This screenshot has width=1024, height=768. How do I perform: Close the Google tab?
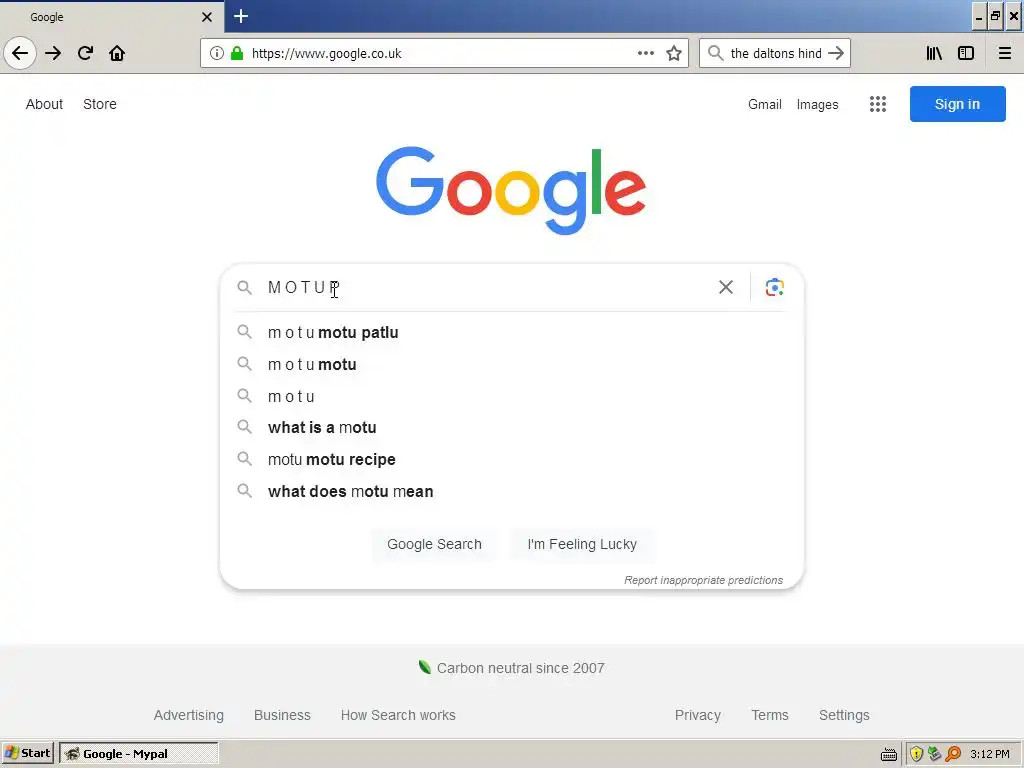pyautogui.click(x=207, y=17)
